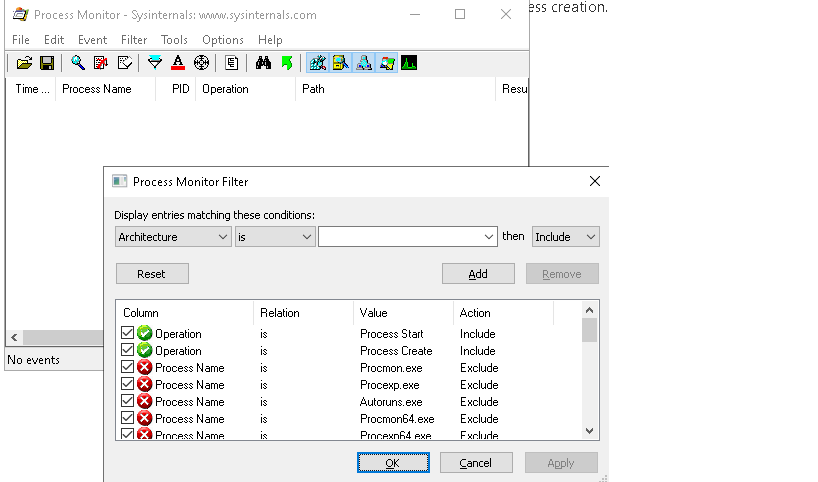Click the 'No events' status bar text
Image resolution: width=818 pixels, height=482 pixels.
[33, 360]
